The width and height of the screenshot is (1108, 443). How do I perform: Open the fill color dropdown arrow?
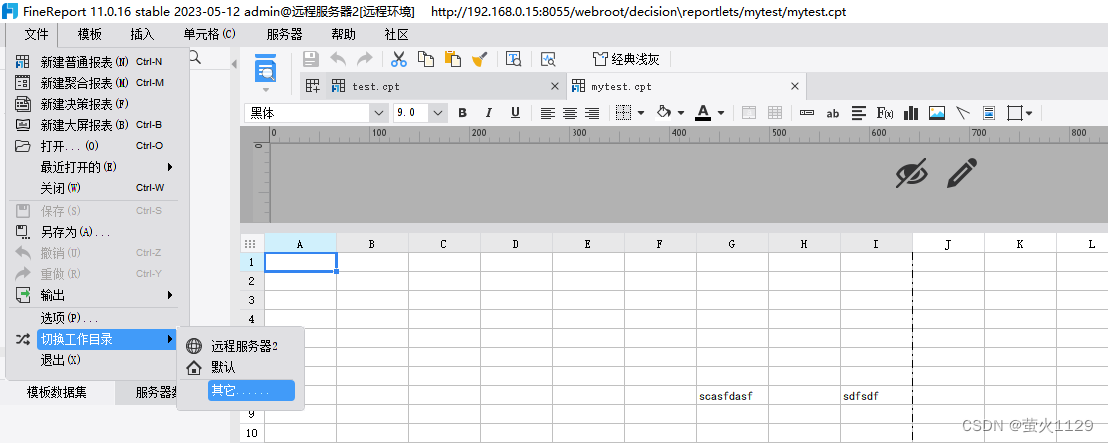click(681, 113)
